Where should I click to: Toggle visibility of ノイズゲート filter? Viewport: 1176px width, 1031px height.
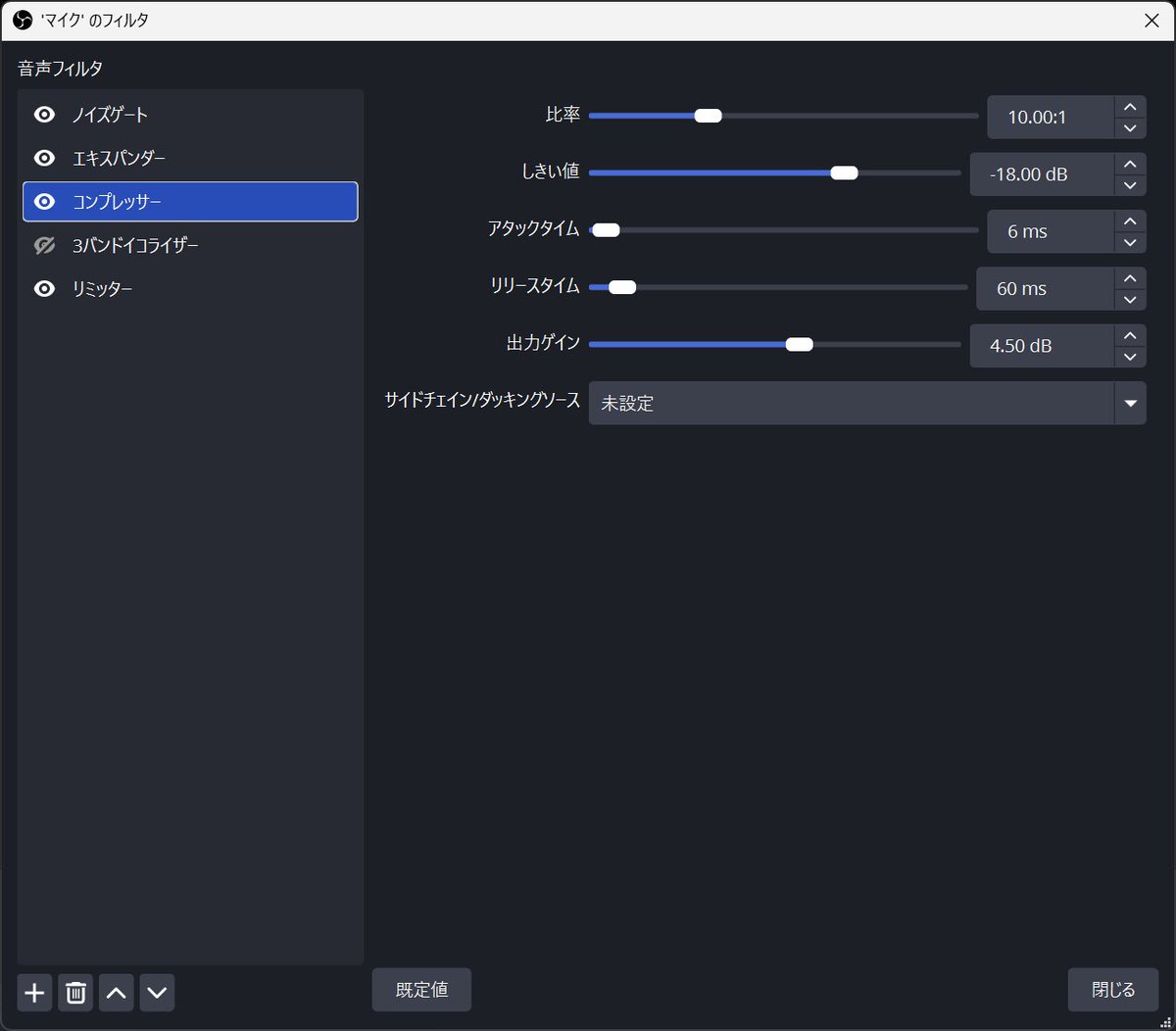[x=44, y=115]
